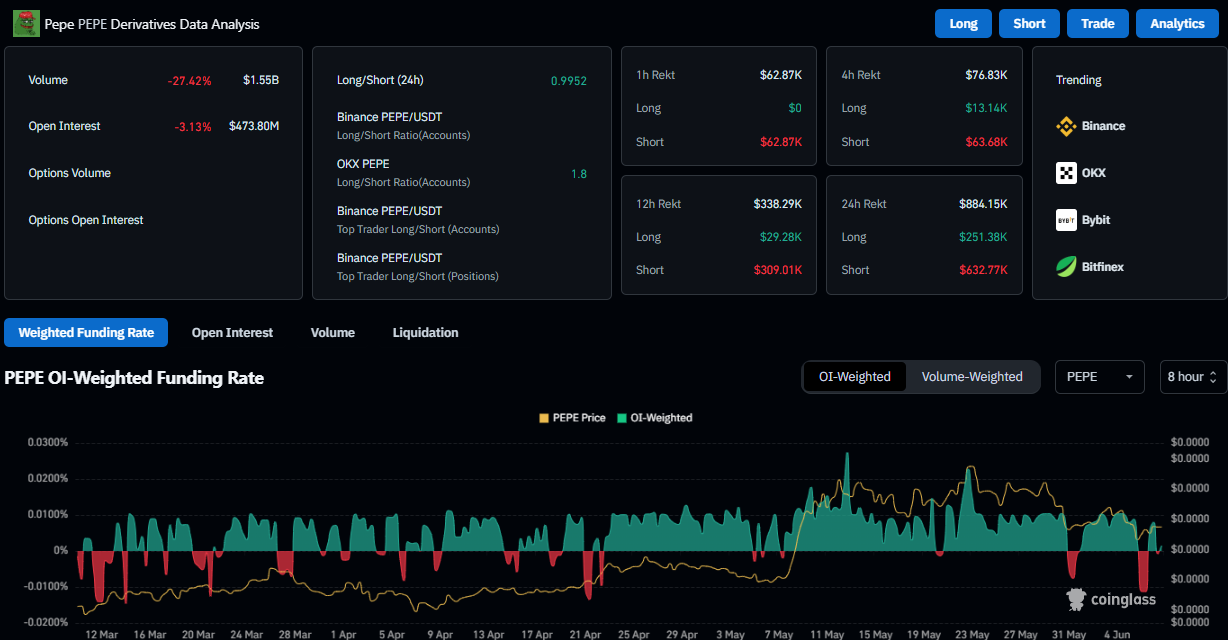Open the Bybit exchange logo icon
This screenshot has width=1228, height=640.
1066,220
